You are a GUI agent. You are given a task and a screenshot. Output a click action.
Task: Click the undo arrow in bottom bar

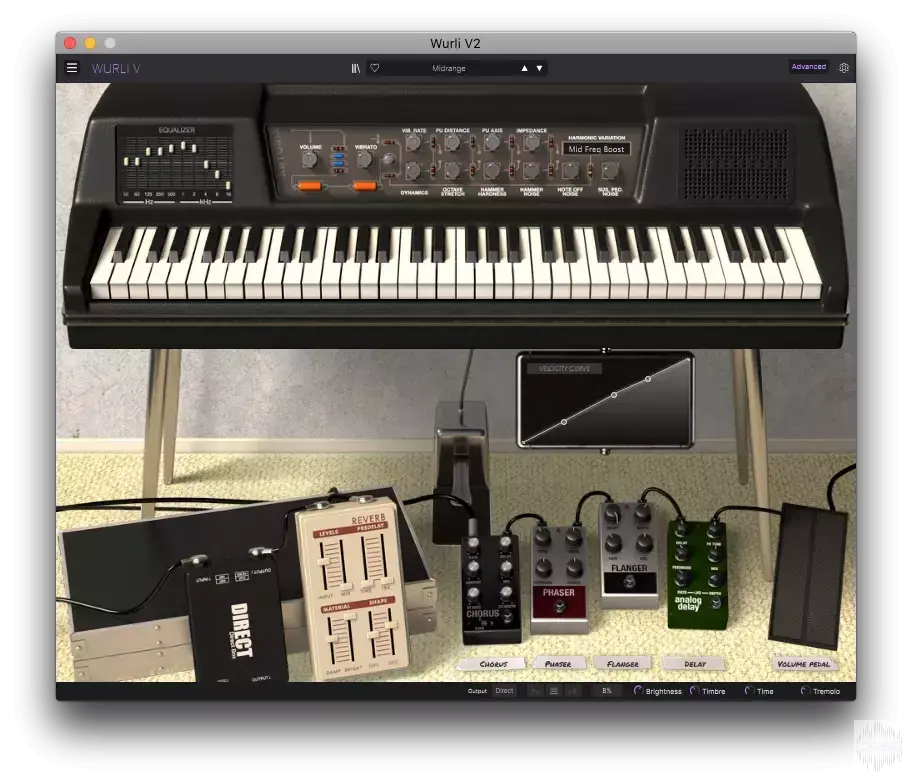pos(535,691)
